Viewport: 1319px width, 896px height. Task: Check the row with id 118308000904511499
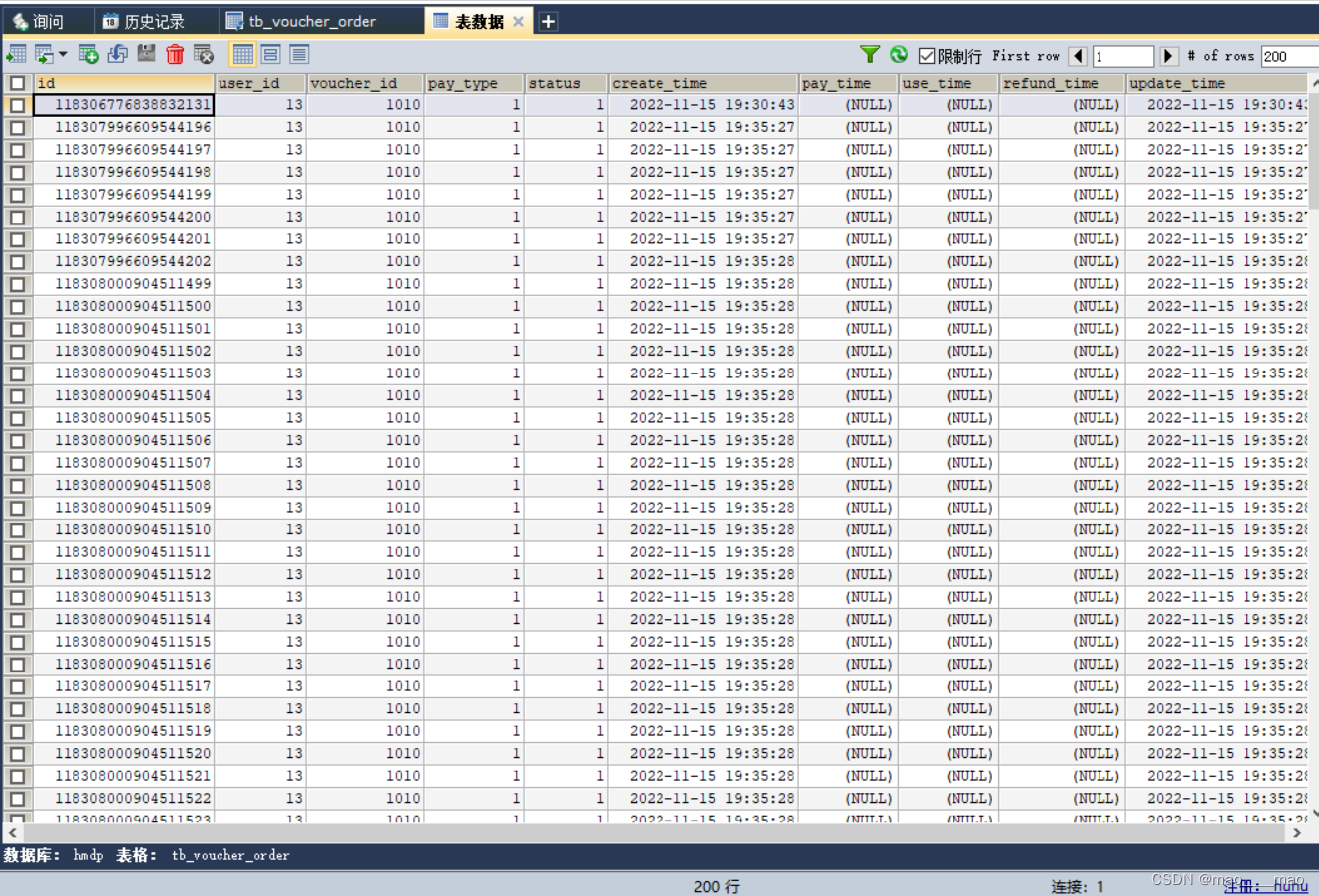pyautogui.click(x=17, y=284)
